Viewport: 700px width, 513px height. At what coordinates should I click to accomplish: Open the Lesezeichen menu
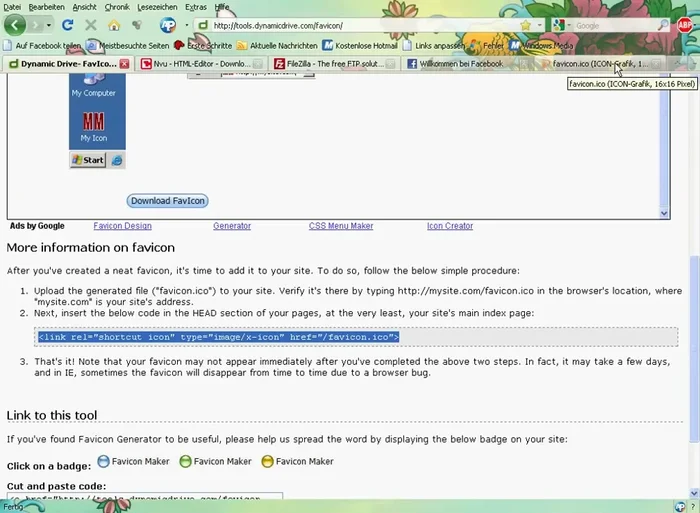pyautogui.click(x=157, y=7)
